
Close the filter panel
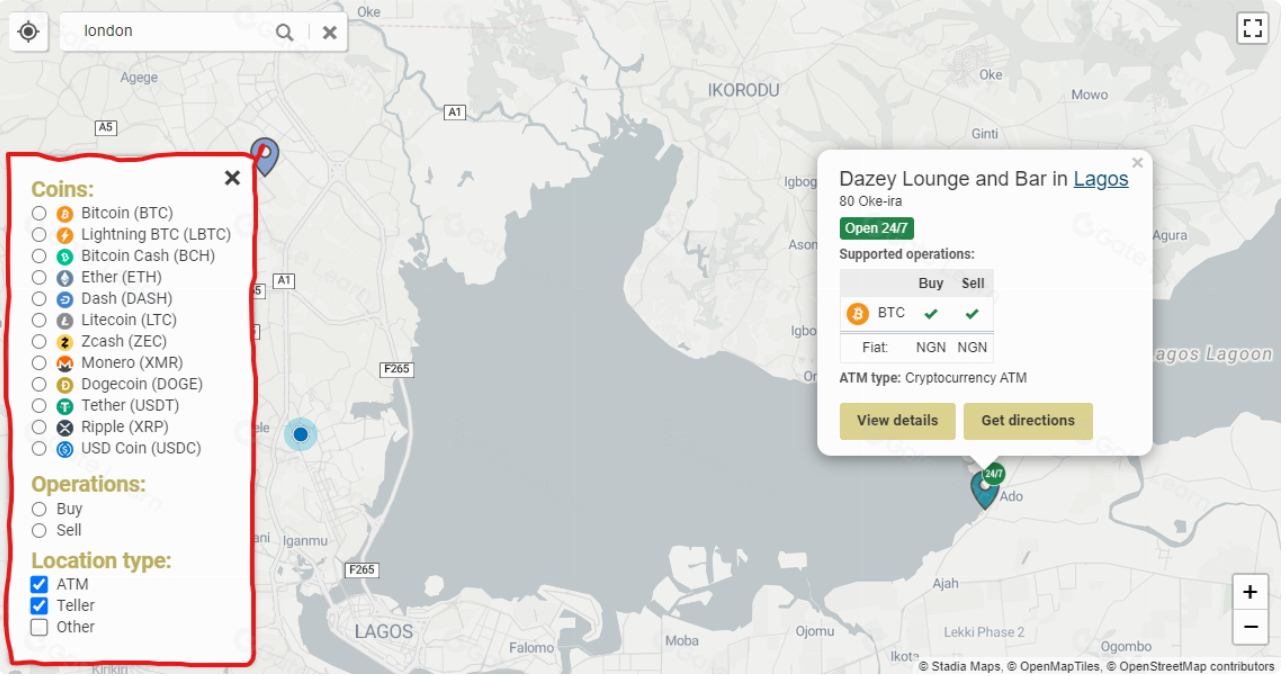(x=232, y=178)
